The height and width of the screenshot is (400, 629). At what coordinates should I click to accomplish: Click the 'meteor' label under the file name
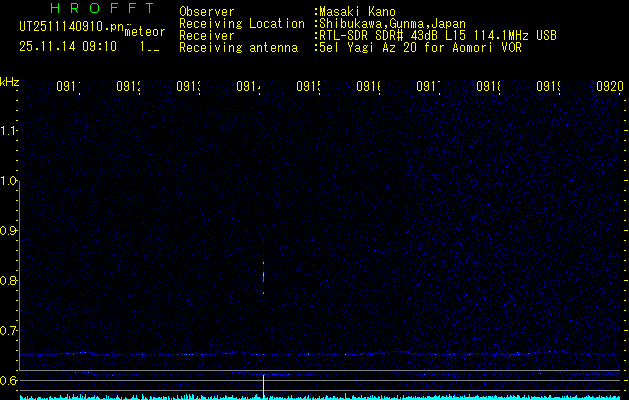point(145,32)
